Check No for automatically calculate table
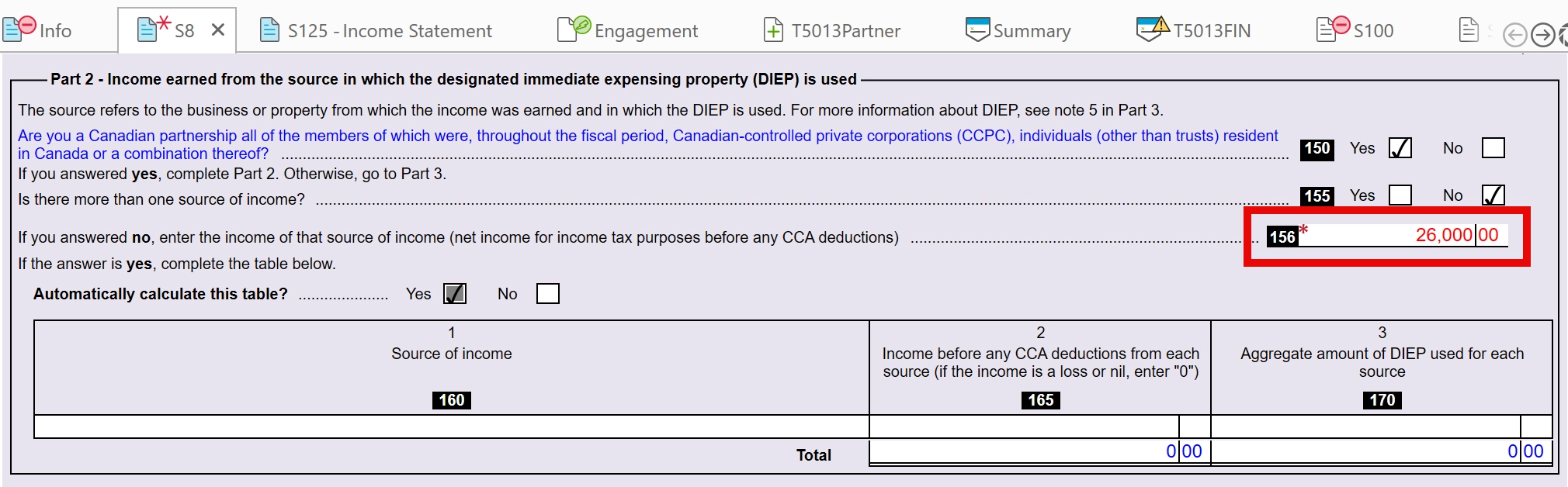 [547, 294]
